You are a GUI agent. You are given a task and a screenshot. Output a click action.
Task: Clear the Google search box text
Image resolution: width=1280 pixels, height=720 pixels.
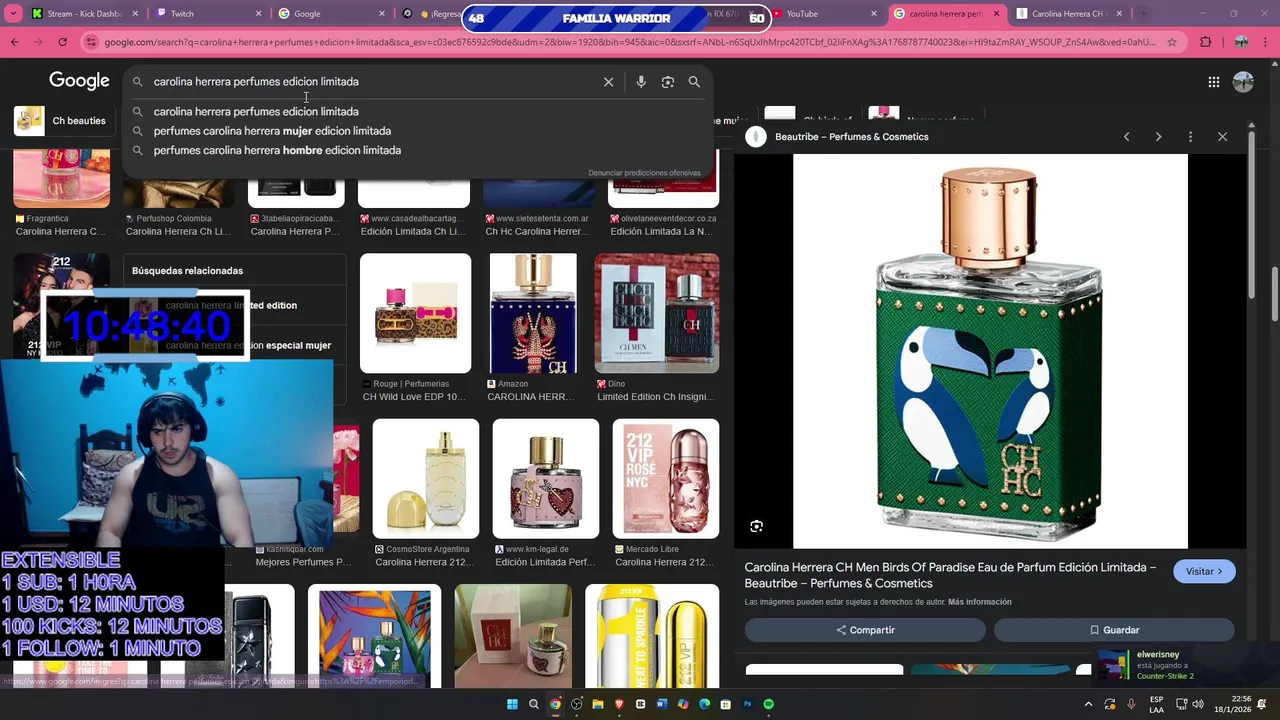(608, 82)
